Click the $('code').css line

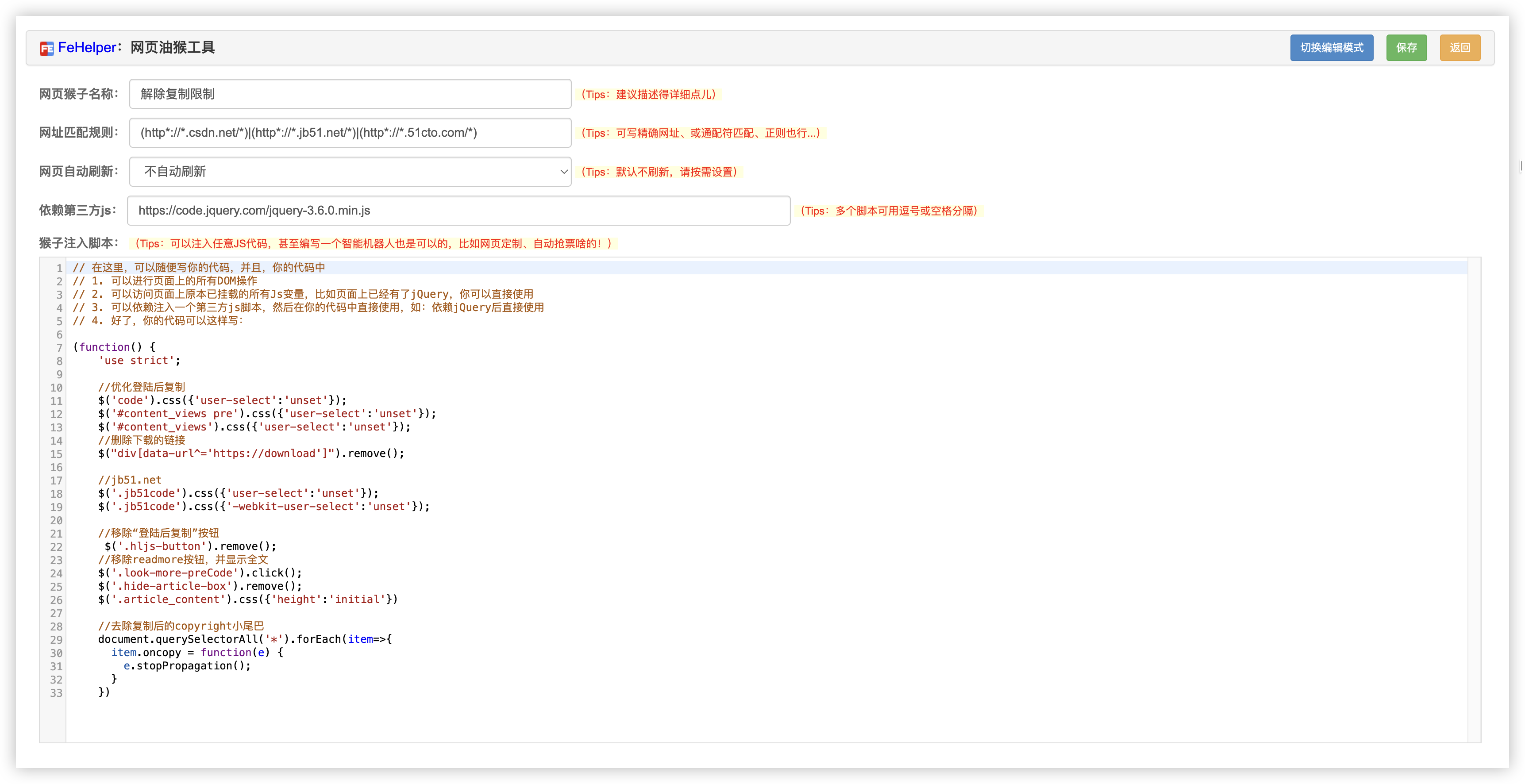[x=223, y=400]
